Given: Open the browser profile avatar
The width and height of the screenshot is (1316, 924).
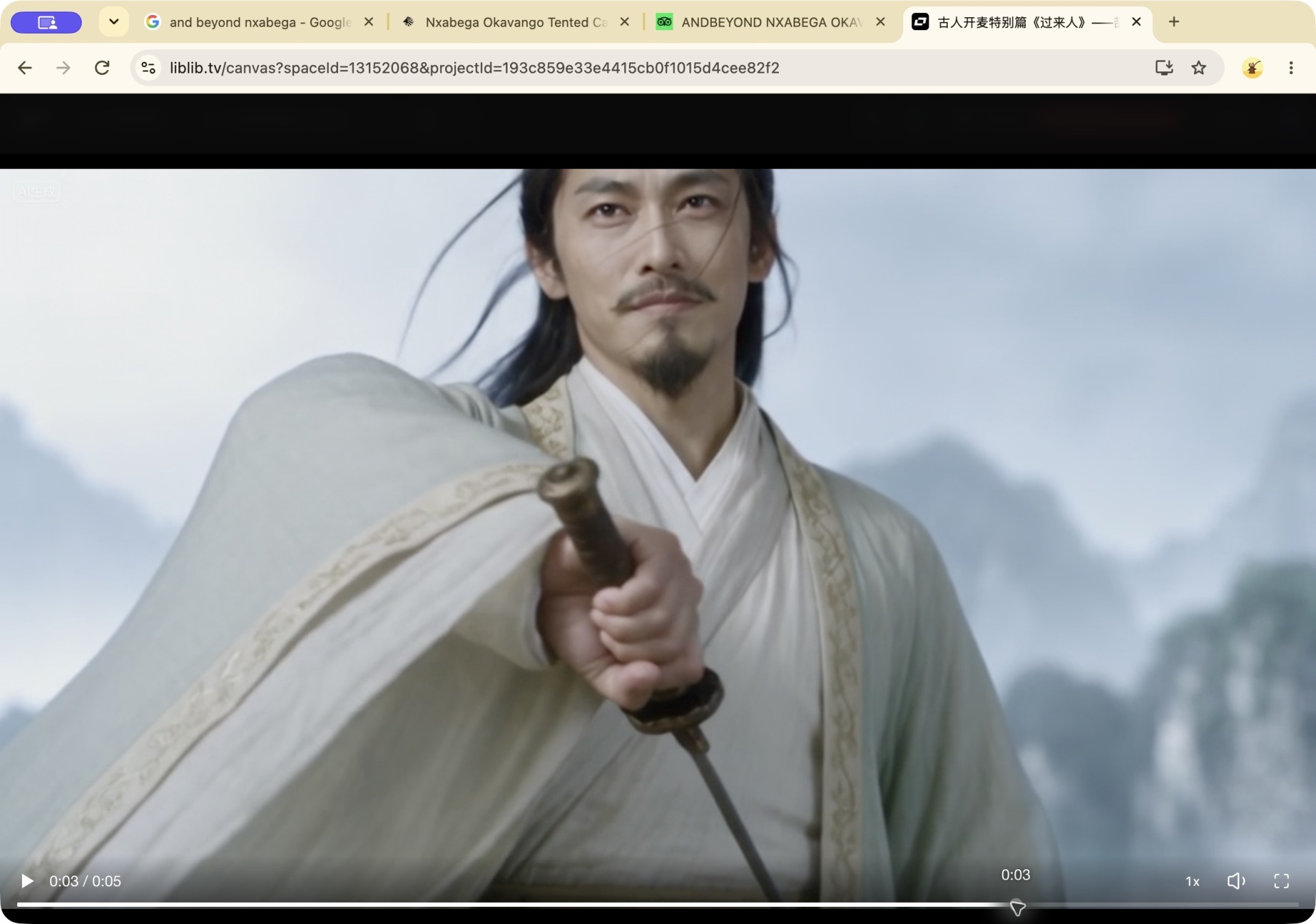Looking at the screenshot, I should pos(1252,68).
